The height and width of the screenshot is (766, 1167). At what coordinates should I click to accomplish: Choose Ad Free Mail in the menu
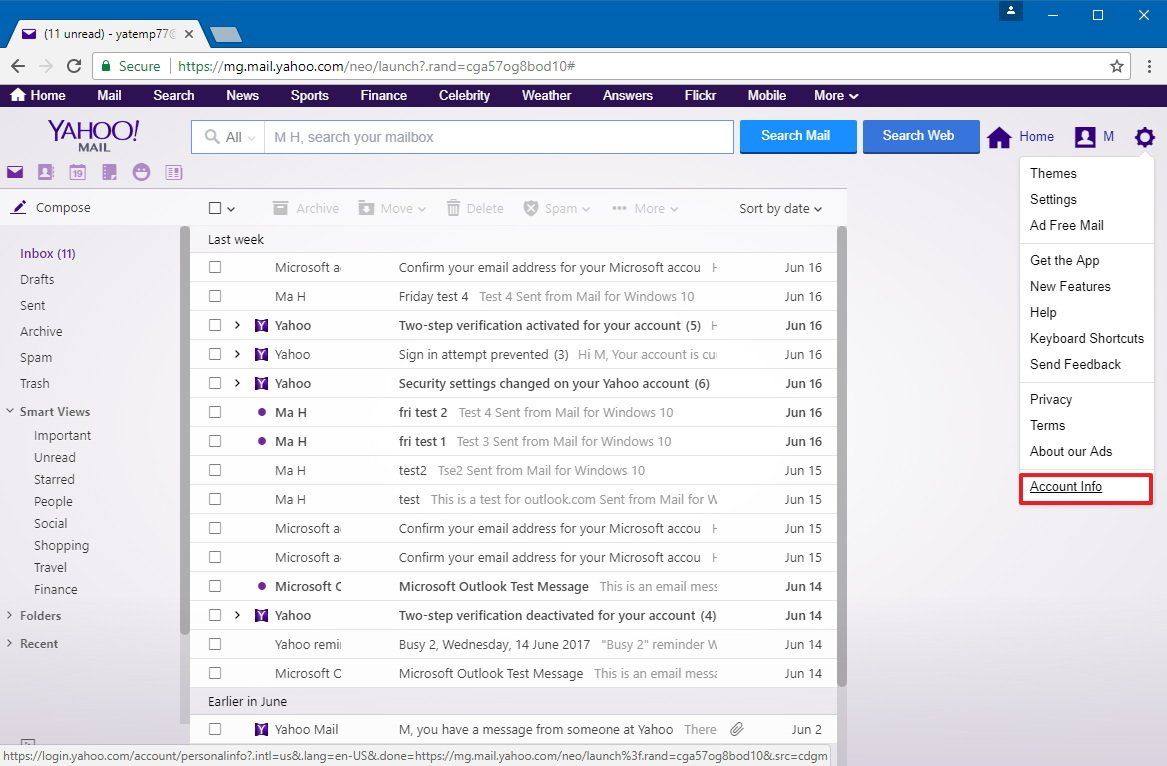[x=1067, y=226]
